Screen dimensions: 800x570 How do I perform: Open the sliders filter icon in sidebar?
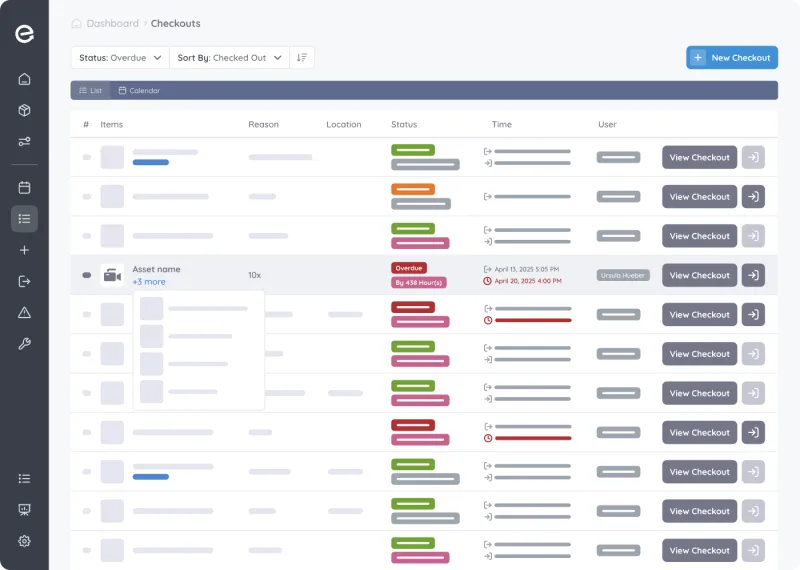pos(24,141)
